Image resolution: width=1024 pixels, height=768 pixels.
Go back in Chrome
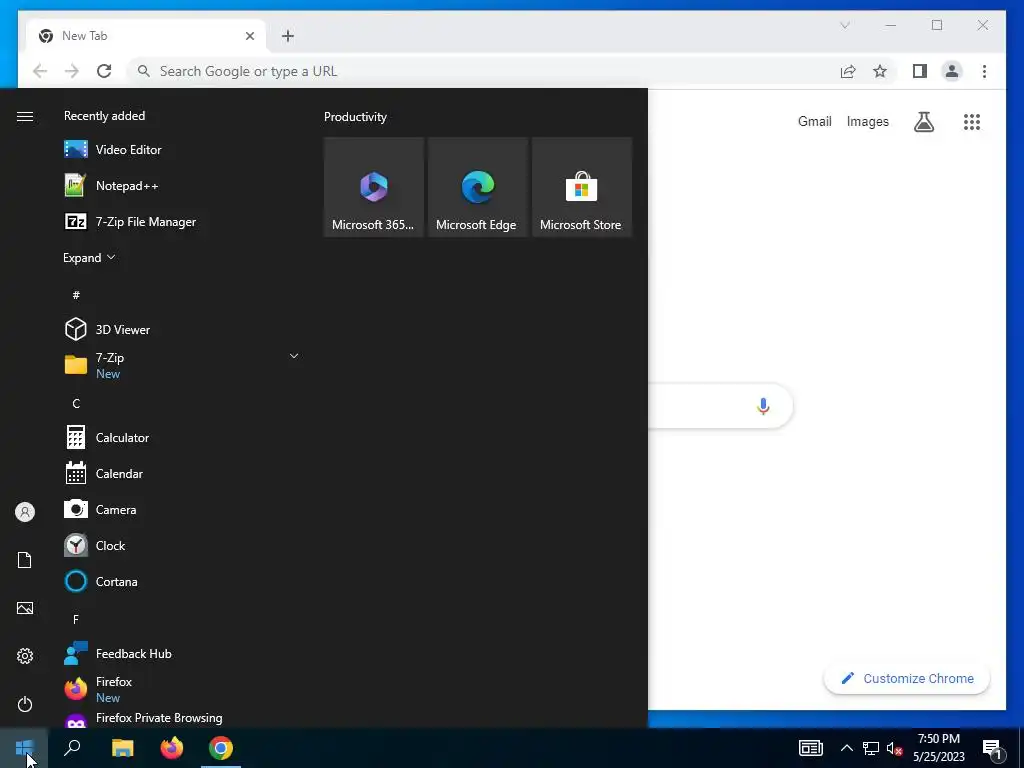40,71
